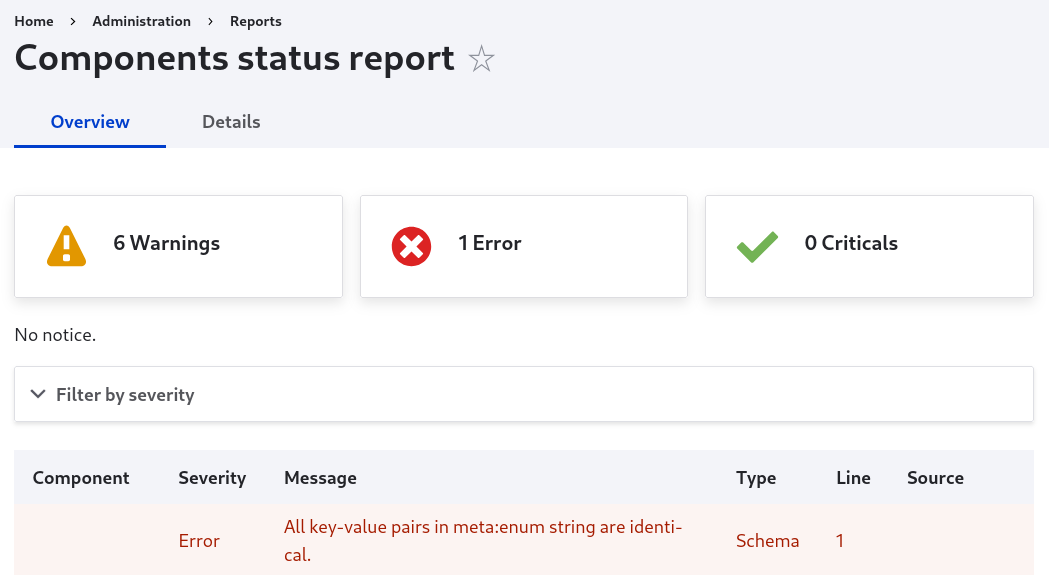This screenshot has height=575, width=1049.
Task: Switch to the Details tab
Action: (x=231, y=122)
